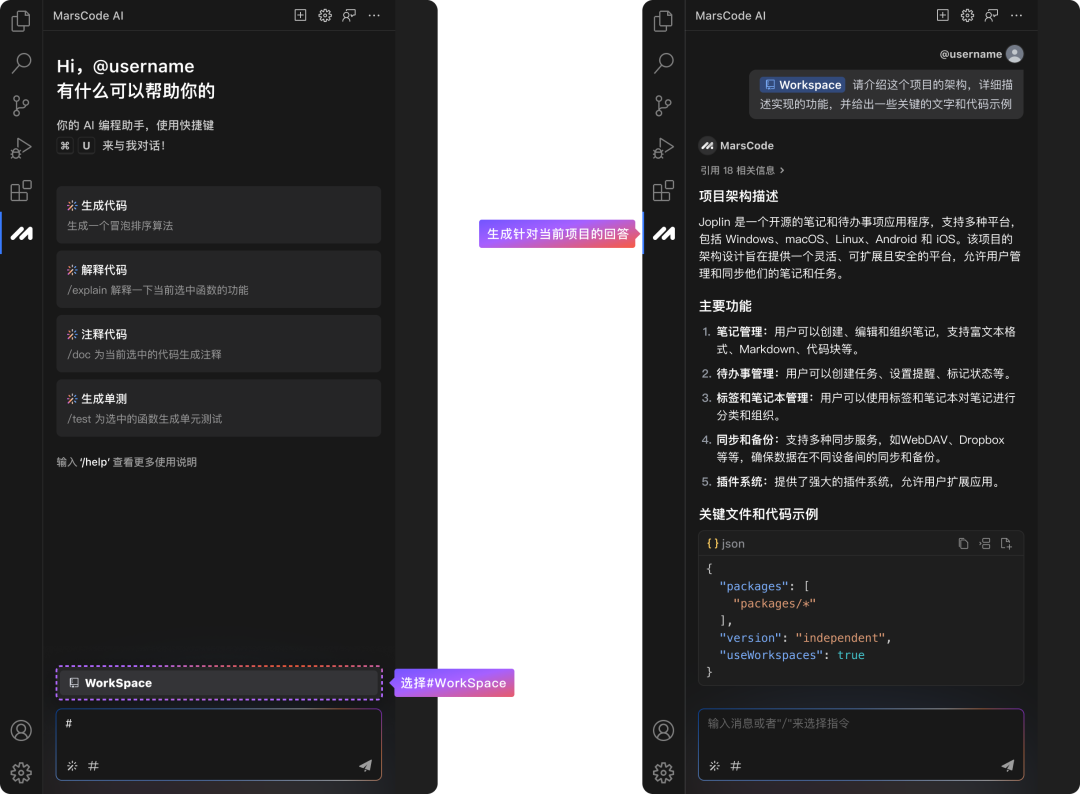Image resolution: width=1080 pixels, height=794 pixels.
Task: Open Explorer icon in right window sidebar
Action: point(663,21)
